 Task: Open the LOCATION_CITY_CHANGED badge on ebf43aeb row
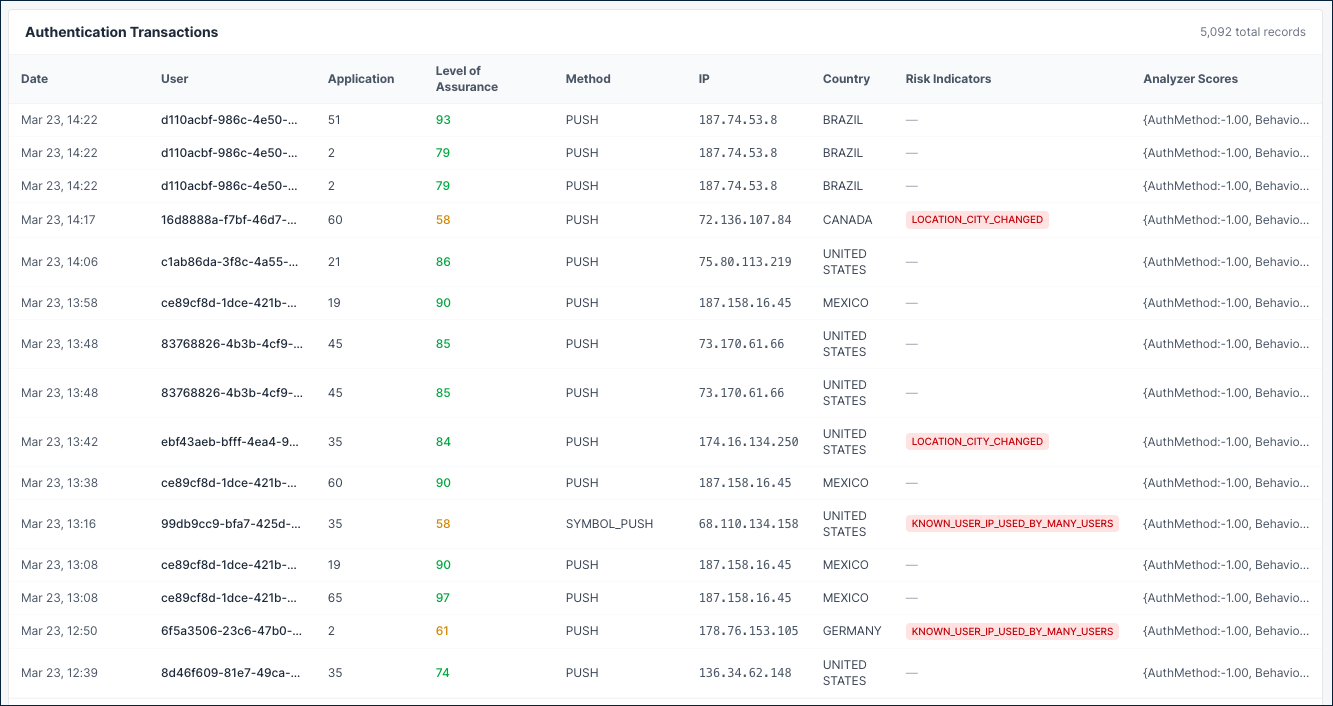click(977, 441)
